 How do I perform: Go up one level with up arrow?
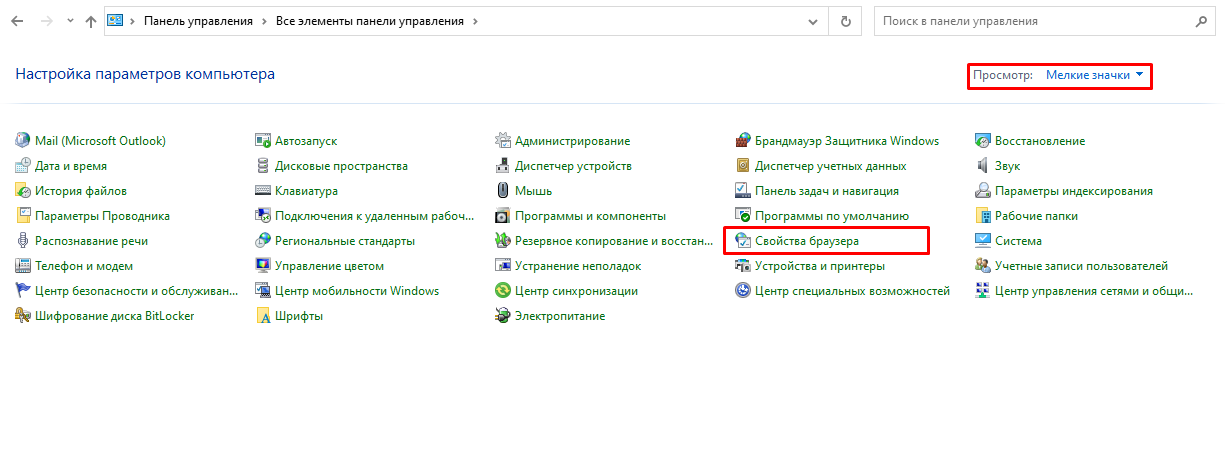(91, 21)
